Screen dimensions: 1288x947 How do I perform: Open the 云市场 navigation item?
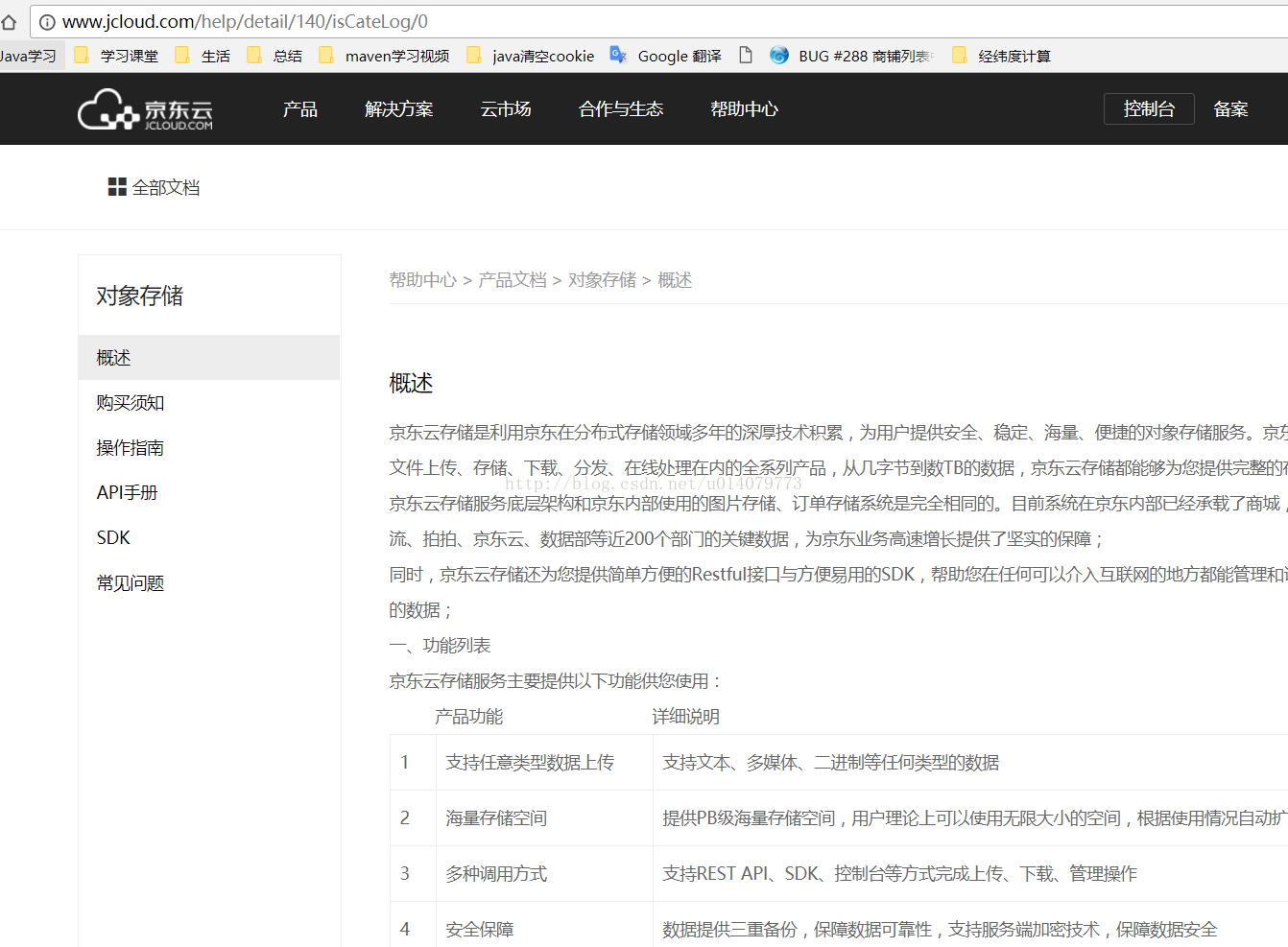coord(506,109)
